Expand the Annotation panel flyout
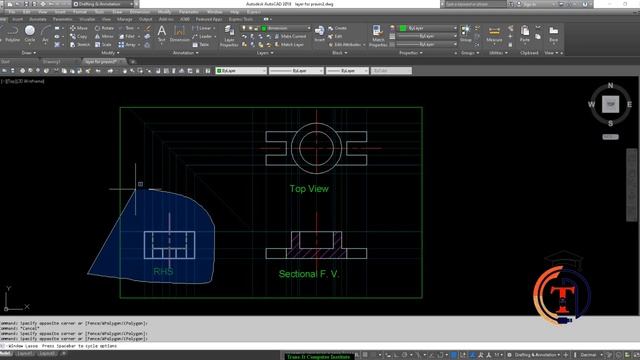 coord(185,53)
